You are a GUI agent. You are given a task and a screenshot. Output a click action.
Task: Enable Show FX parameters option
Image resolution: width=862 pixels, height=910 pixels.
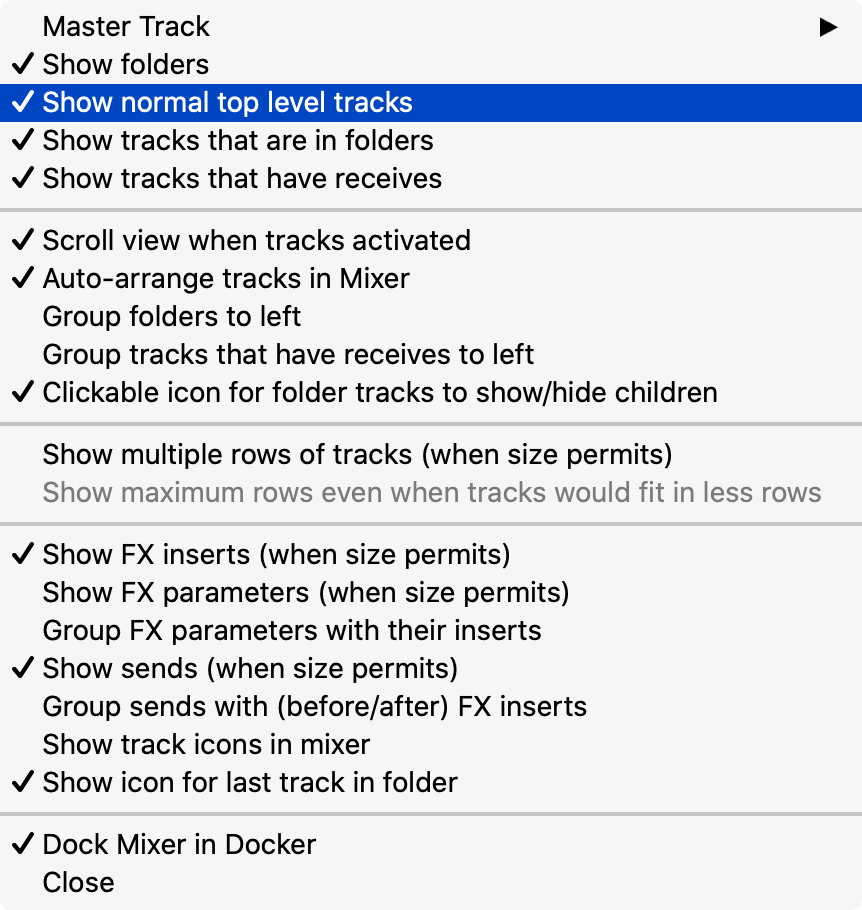pos(306,593)
